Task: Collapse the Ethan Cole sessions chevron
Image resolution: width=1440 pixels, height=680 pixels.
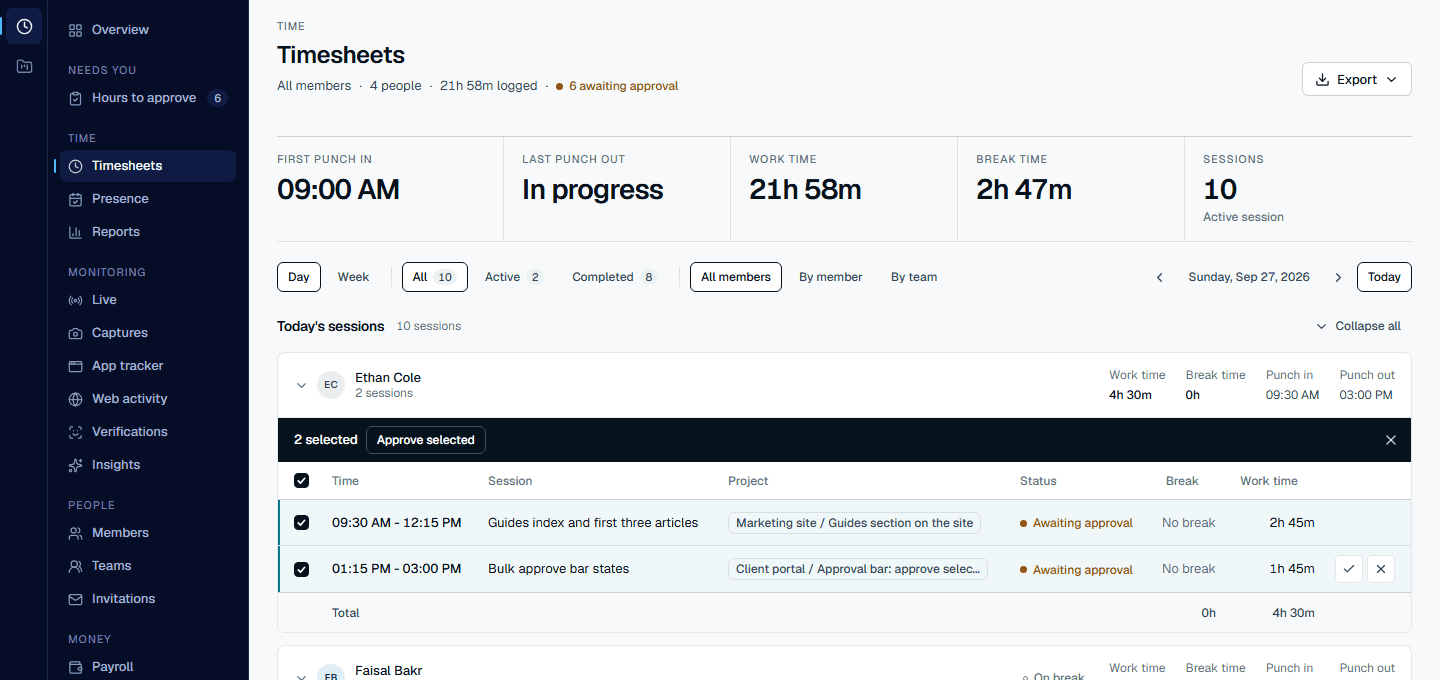Action: (301, 385)
